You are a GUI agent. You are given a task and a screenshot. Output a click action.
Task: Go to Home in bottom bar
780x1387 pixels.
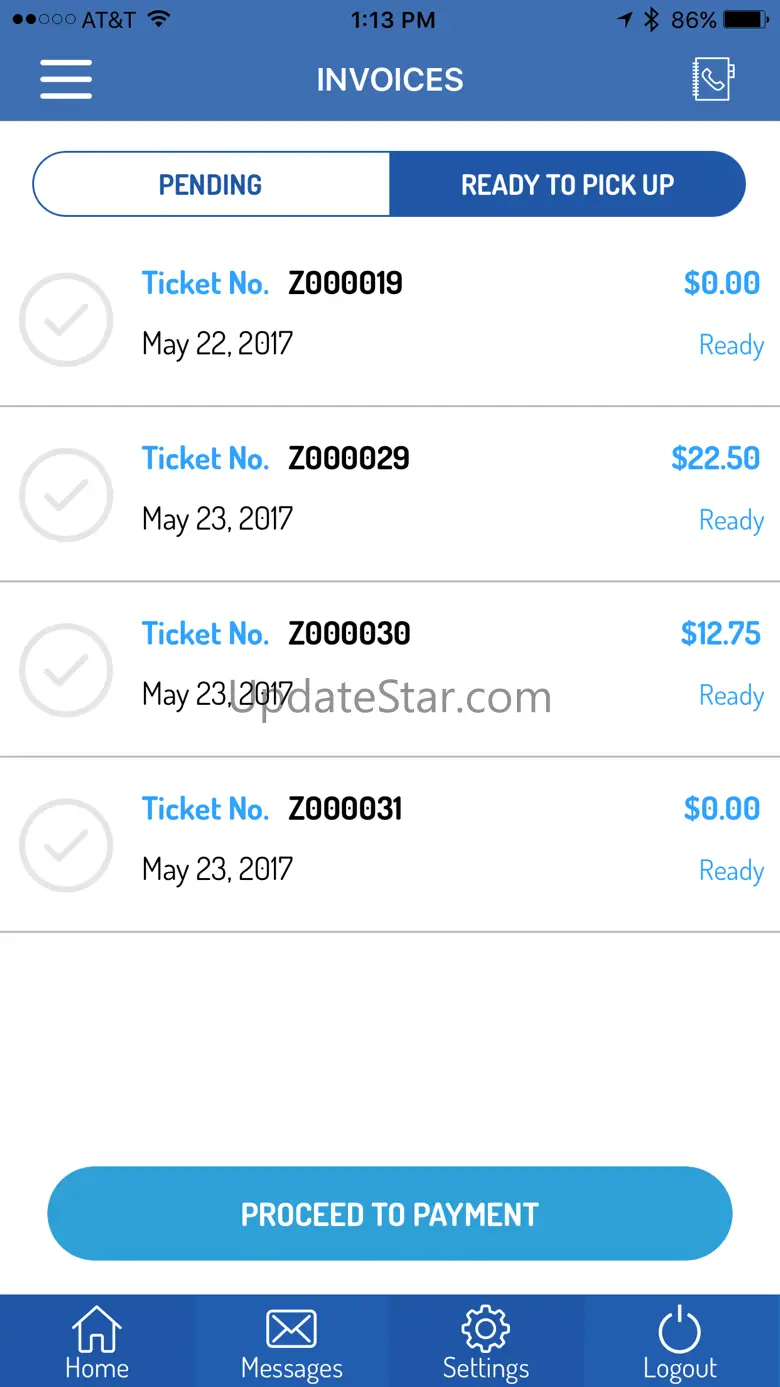[x=97, y=1342]
